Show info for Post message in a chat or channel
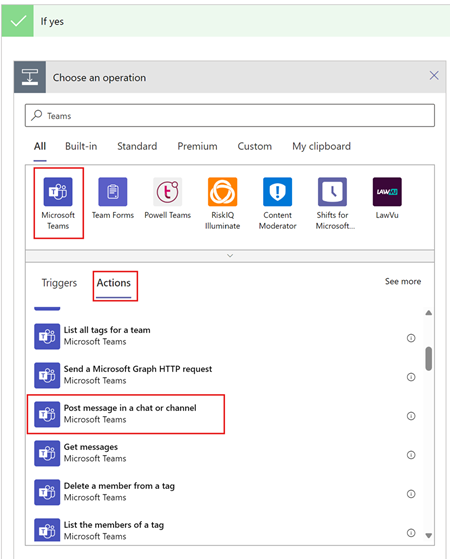454x559 pixels. 411,416
